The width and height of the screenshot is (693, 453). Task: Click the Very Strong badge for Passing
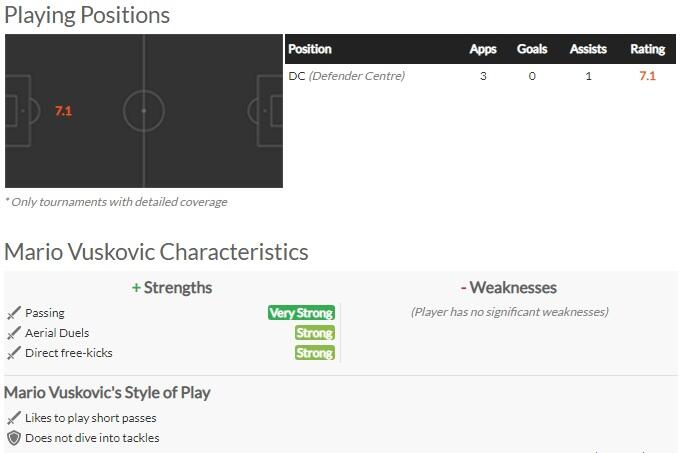(301, 313)
